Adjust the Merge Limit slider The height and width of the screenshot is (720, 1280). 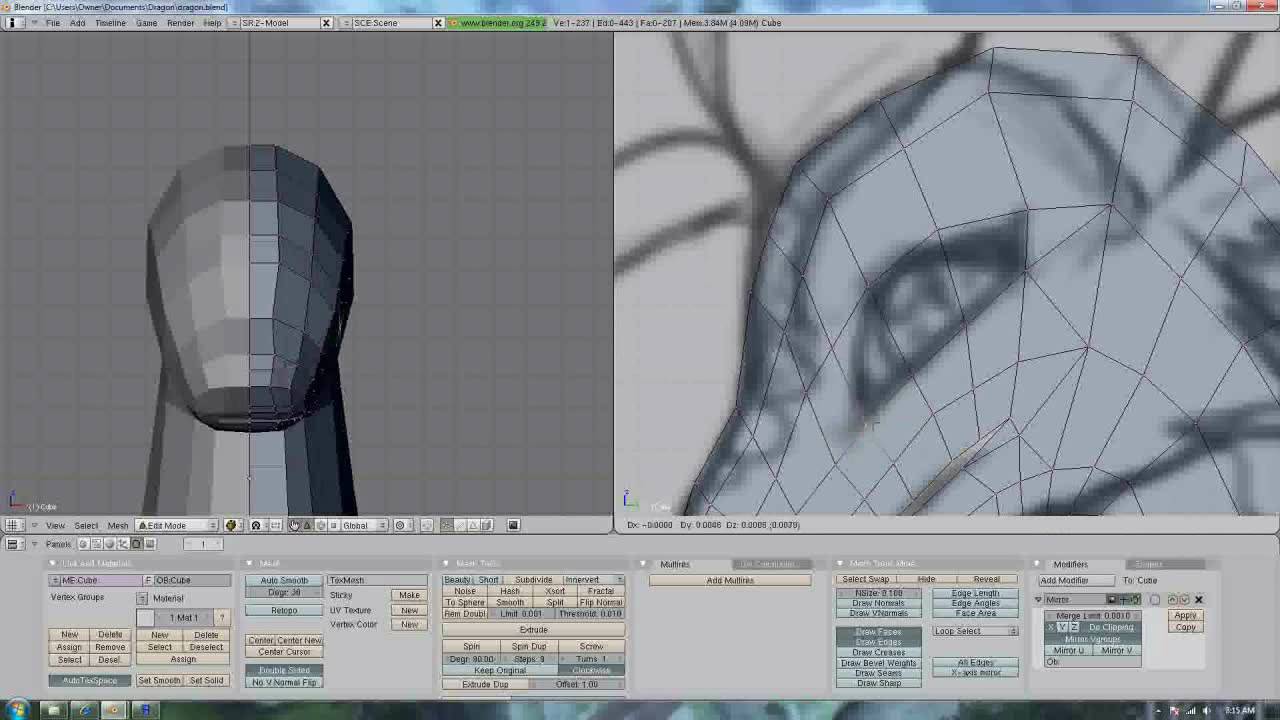pos(1093,616)
